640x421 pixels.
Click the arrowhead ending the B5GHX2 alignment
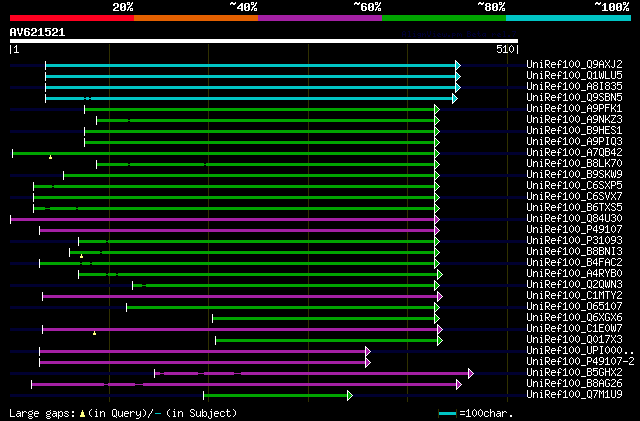pos(471,374)
